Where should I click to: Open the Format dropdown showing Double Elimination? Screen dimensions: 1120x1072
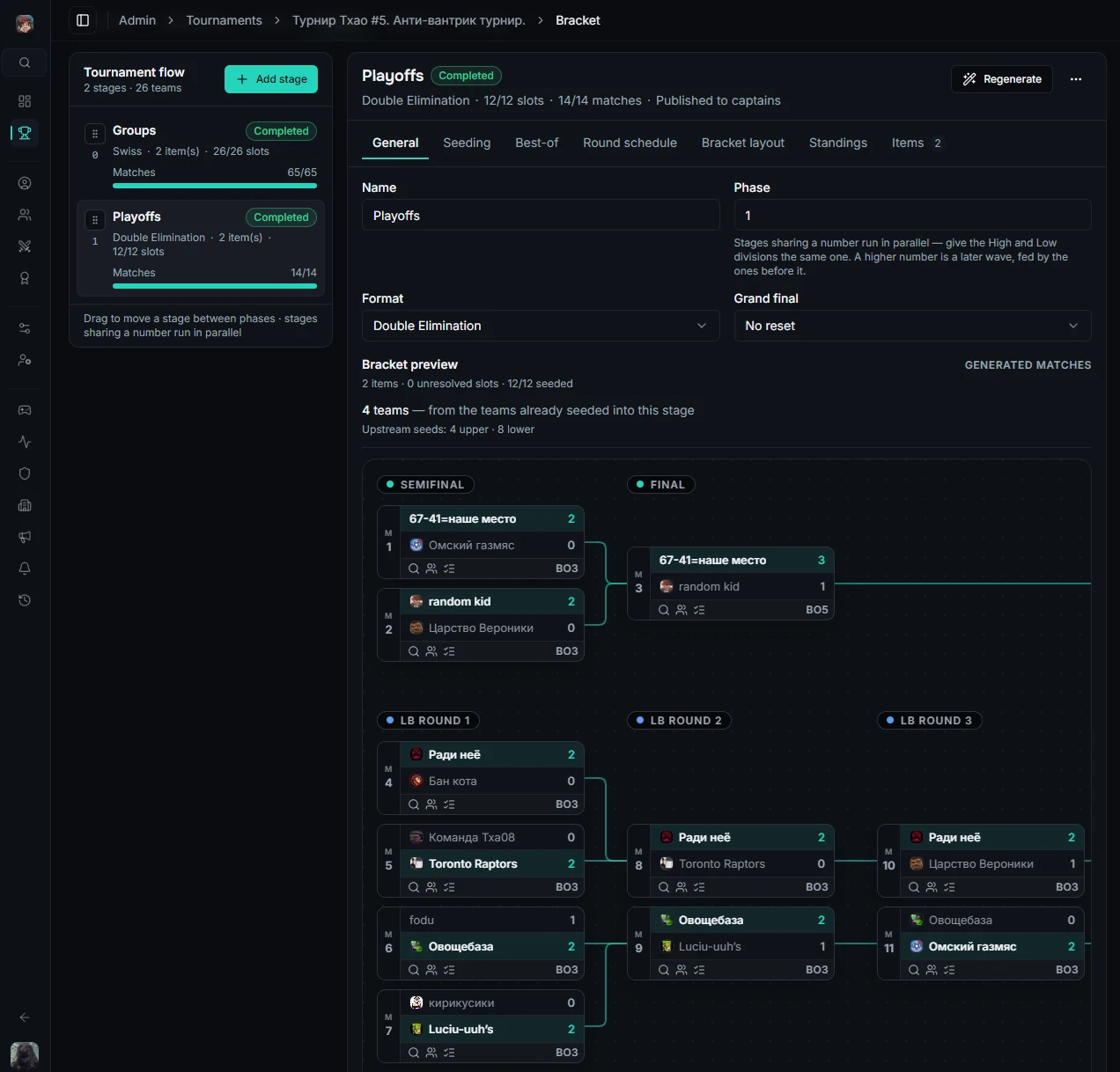(x=541, y=326)
